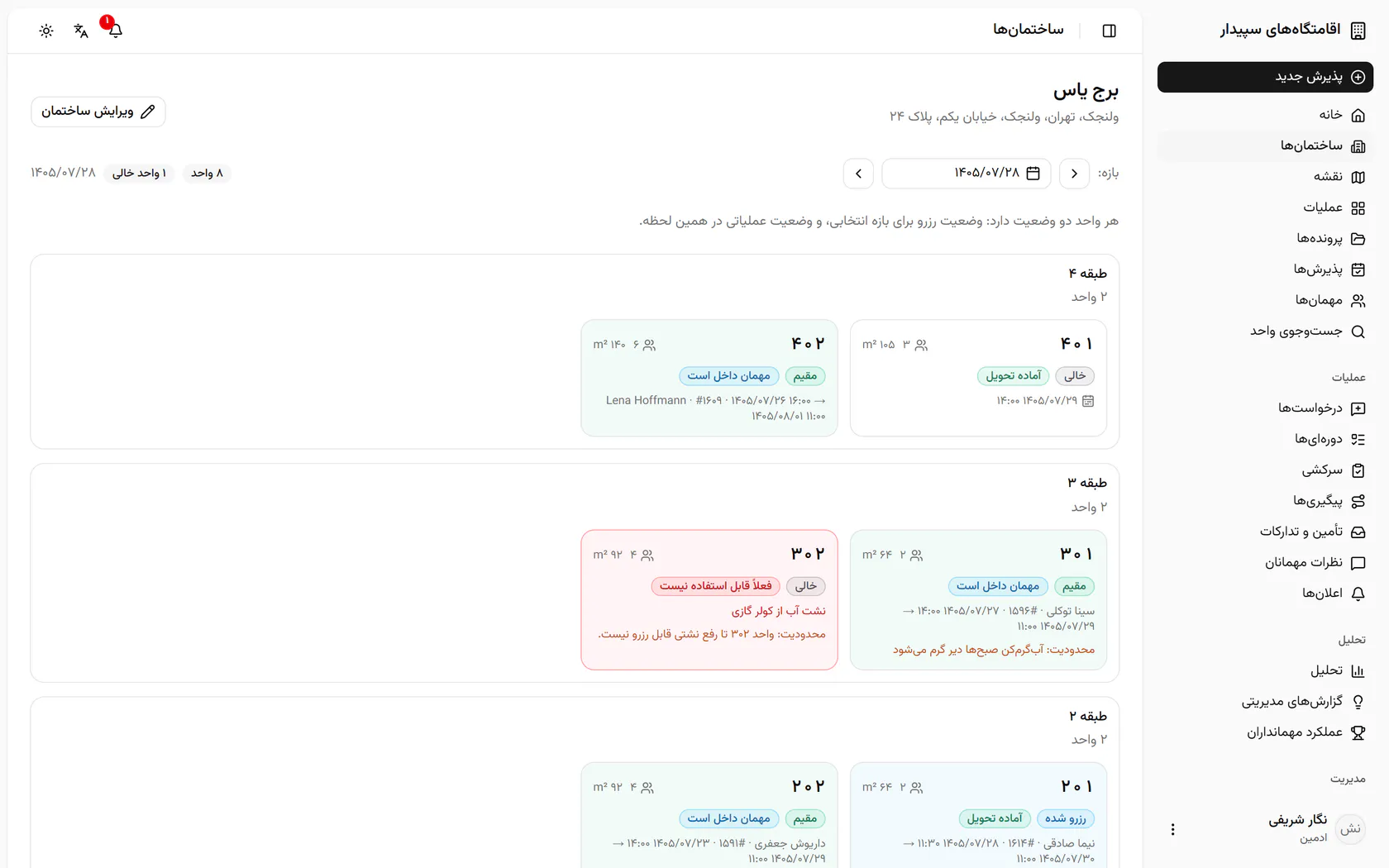Click the سرکشی clipboard icon
The width and height of the screenshot is (1389, 868).
[1358, 470]
